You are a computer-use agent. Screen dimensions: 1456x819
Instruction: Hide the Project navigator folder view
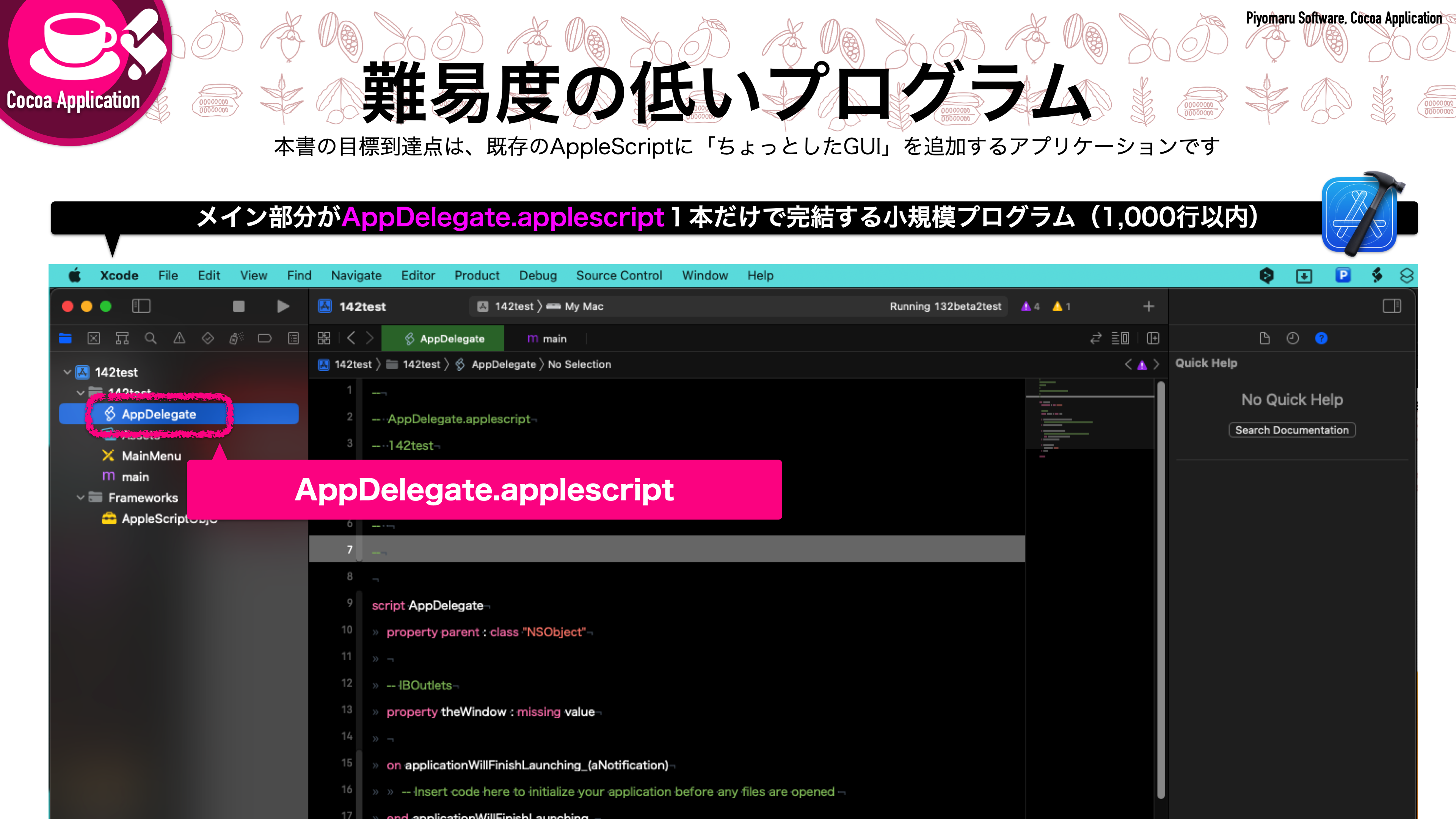coord(66,338)
